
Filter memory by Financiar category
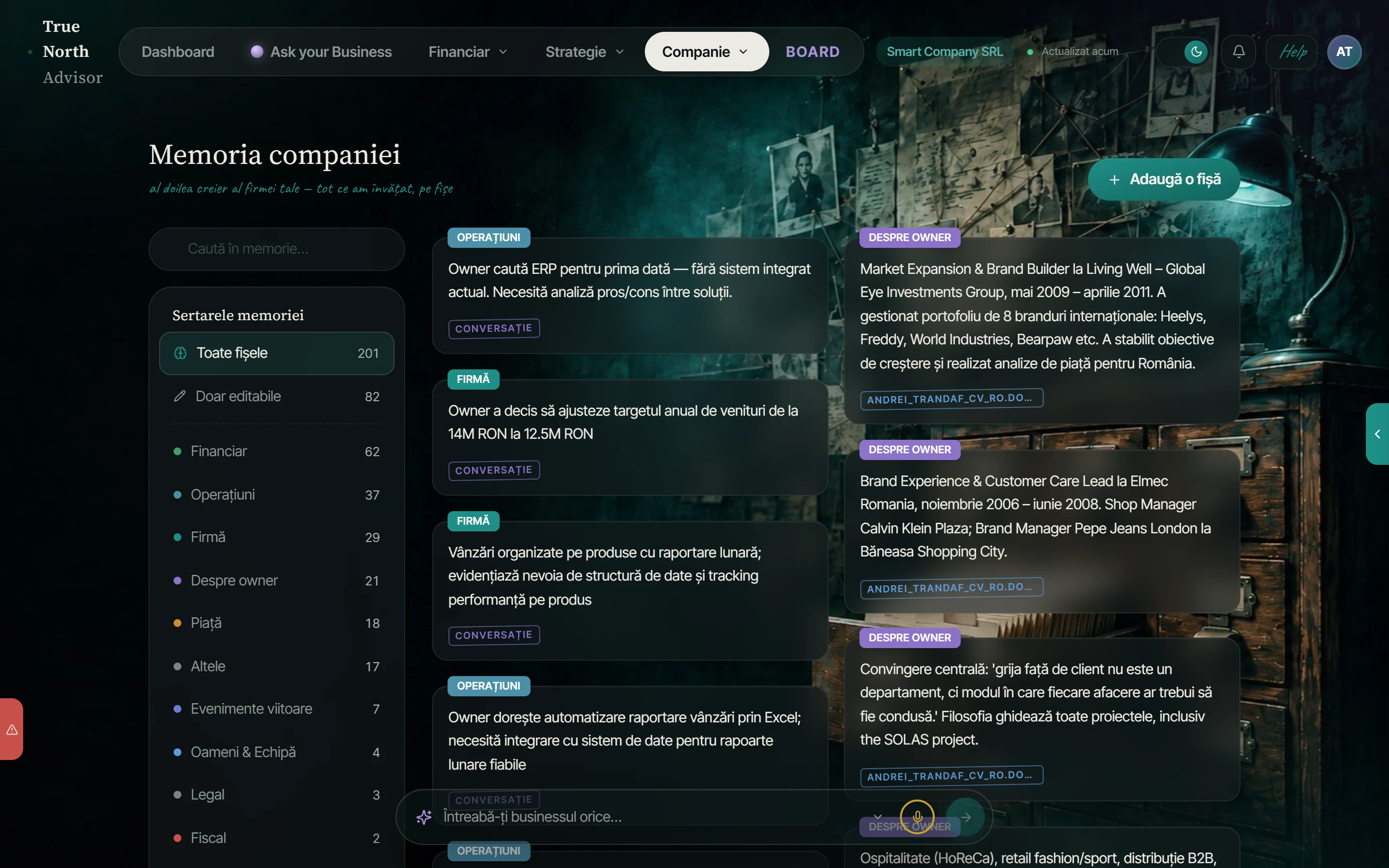pos(277,451)
